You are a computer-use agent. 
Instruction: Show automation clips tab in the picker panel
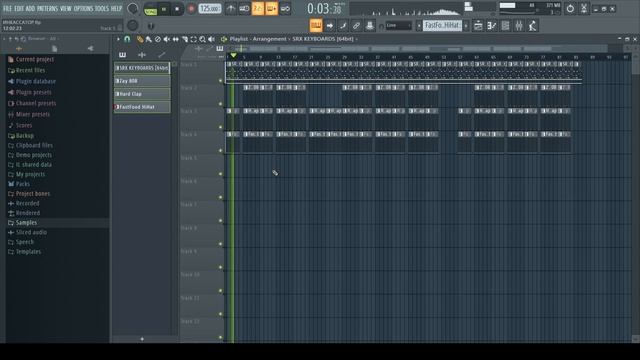[162, 55]
